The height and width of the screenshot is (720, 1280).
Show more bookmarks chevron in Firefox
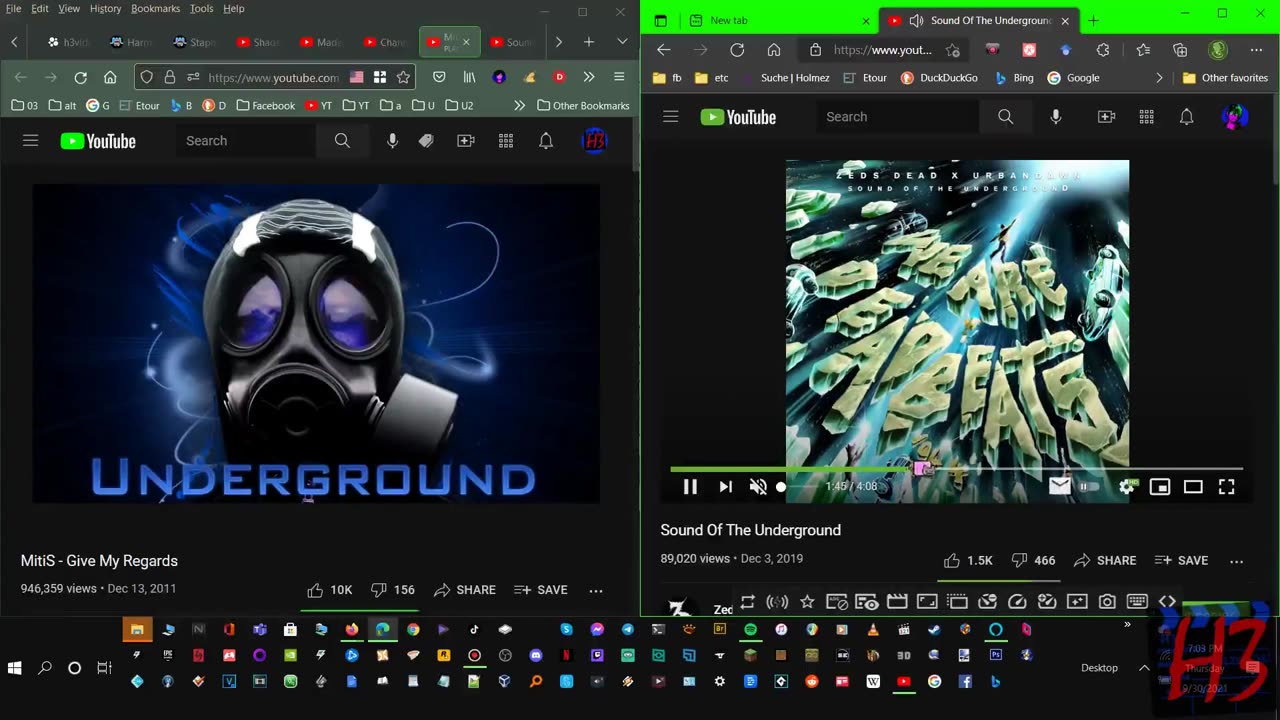520,105
